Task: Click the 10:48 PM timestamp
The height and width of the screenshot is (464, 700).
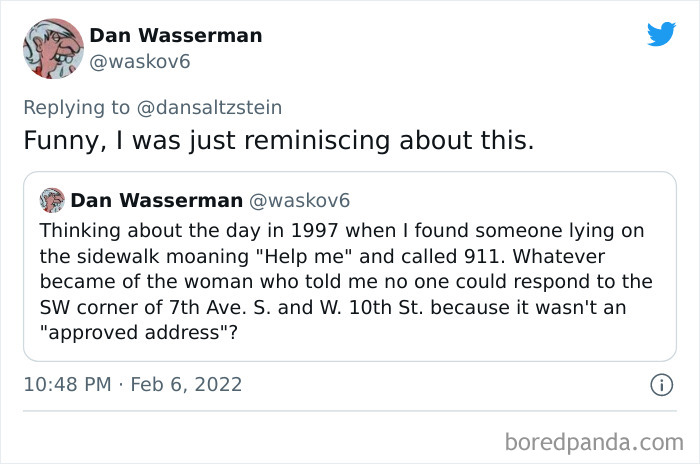Action: click(x=69, y=384)
